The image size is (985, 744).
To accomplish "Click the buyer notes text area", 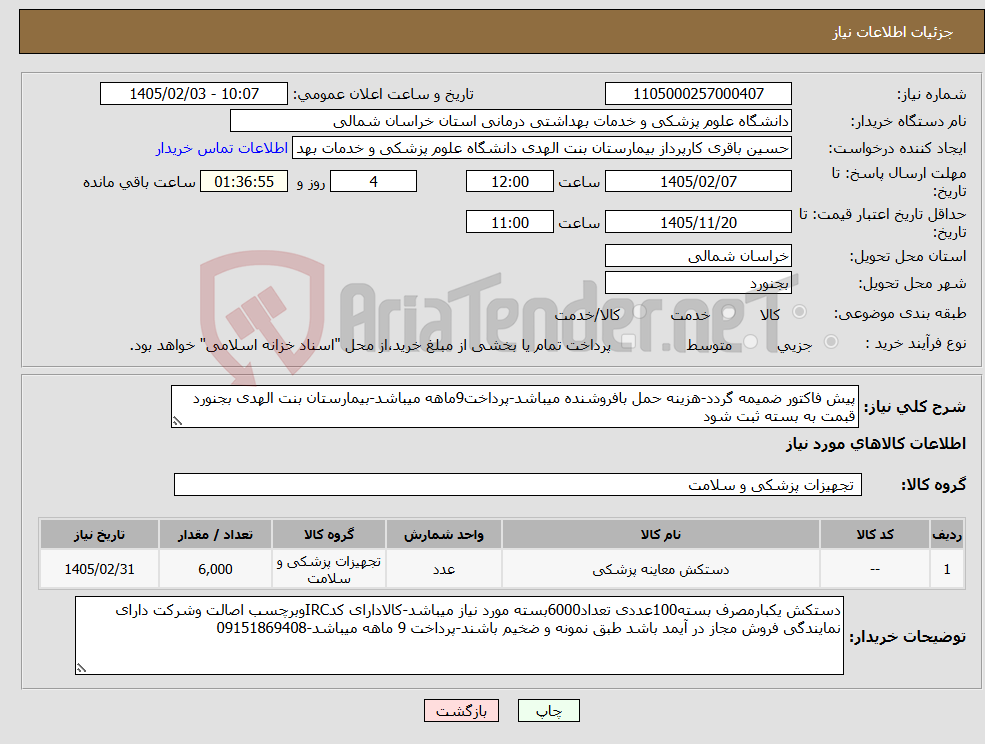I will (459, 635).
